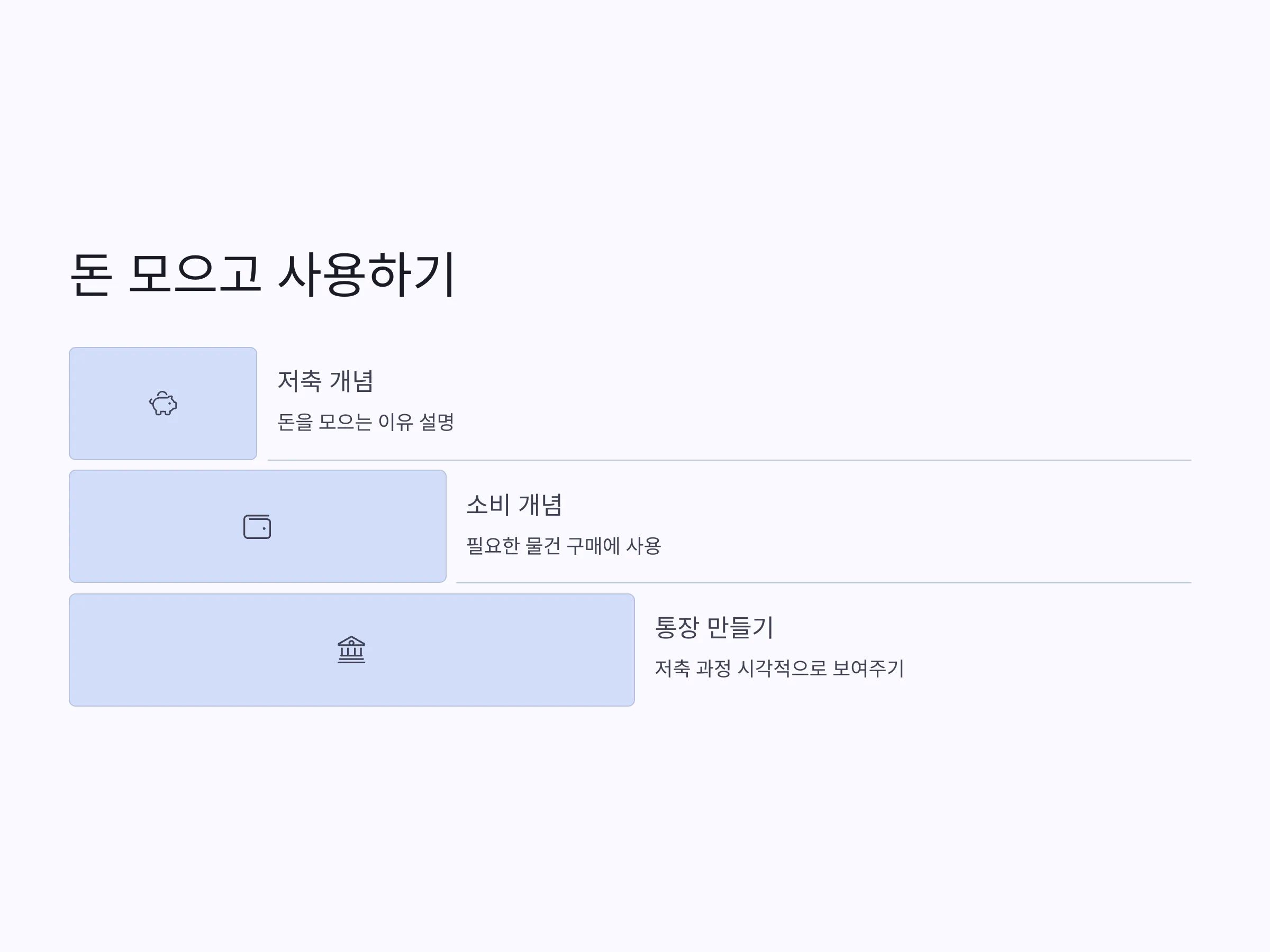Click the blue box containing the bank icon
Viewport: 1270px width, 952px height.
352,649
